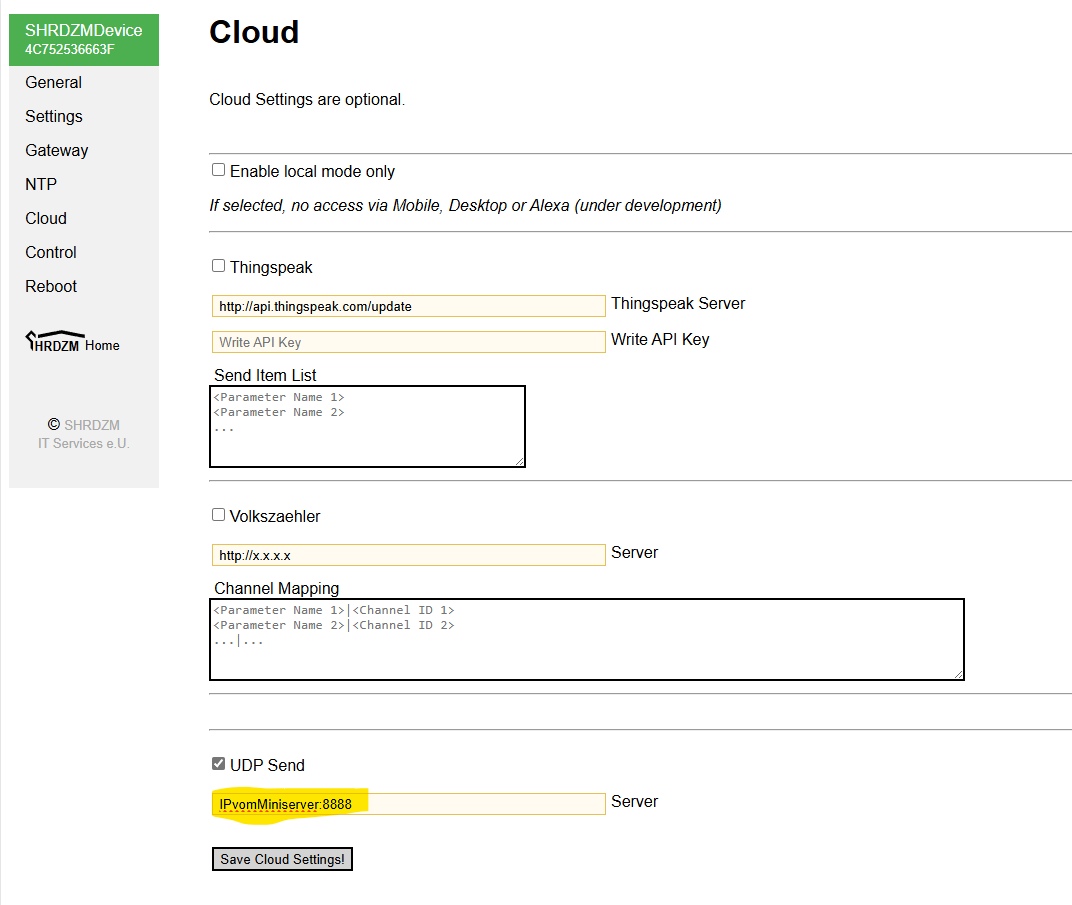Screen dimensions: 1072x905
Task: Click the 'Cloud' page heading
Action: click(x=254, y=32)
